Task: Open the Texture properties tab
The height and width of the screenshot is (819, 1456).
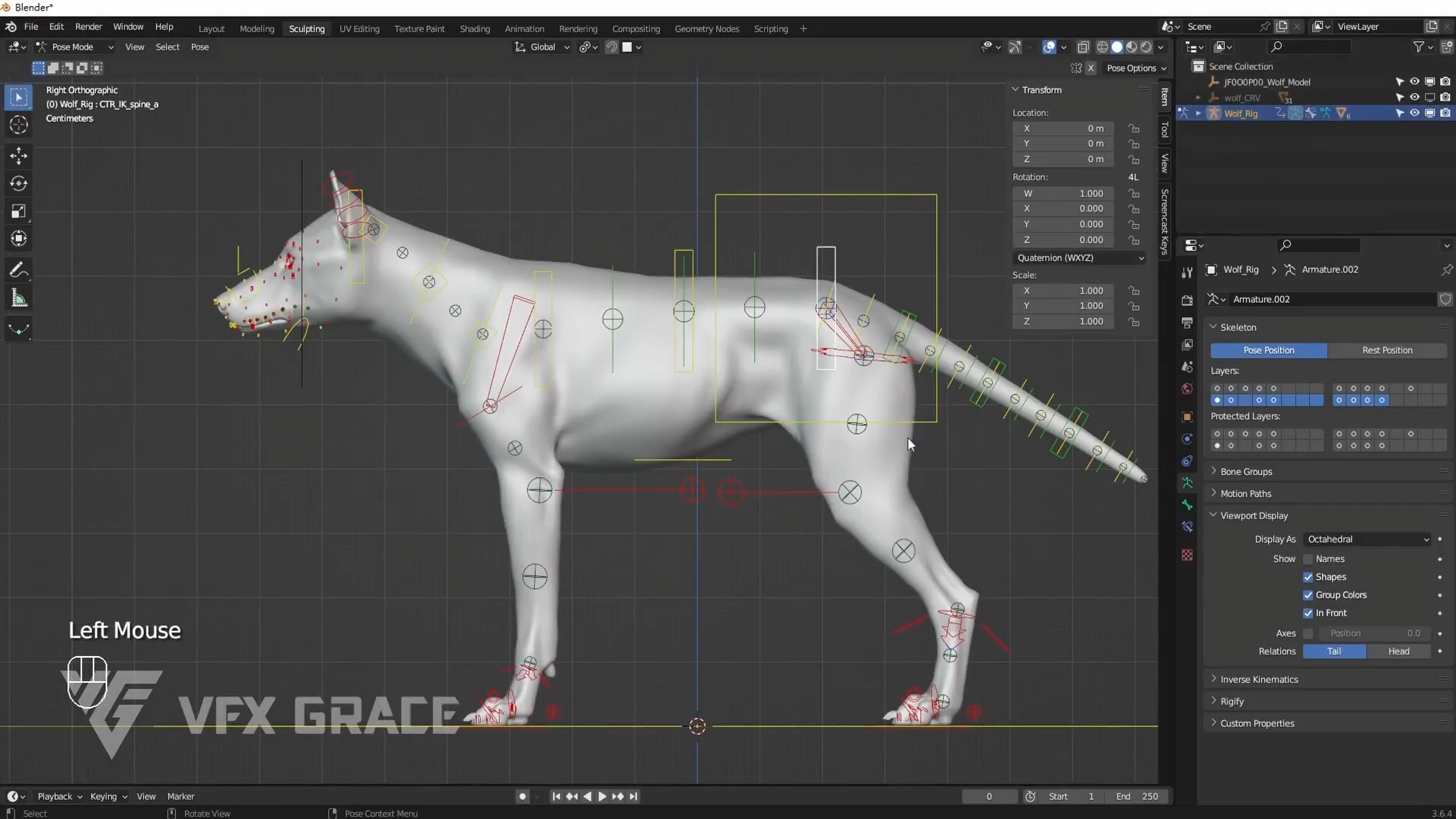Action: [1187, 555]
